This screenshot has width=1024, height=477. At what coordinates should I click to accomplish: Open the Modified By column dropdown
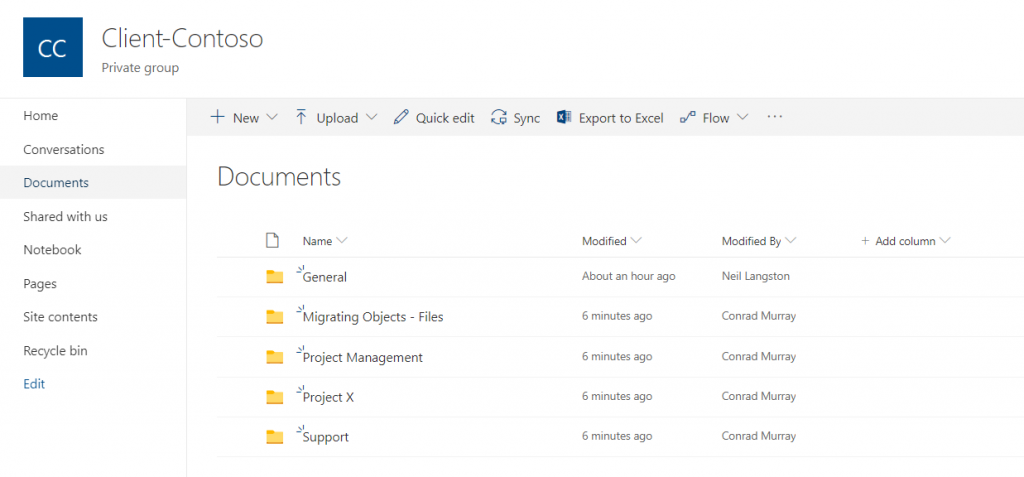(x=791, y=241)
